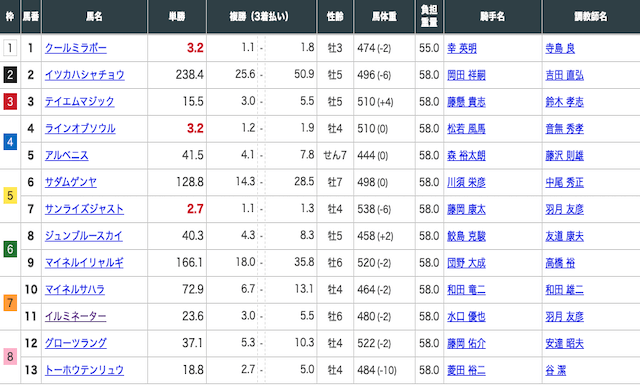
Task: Open trainer link 寺島 良
Action: [560, 49]
